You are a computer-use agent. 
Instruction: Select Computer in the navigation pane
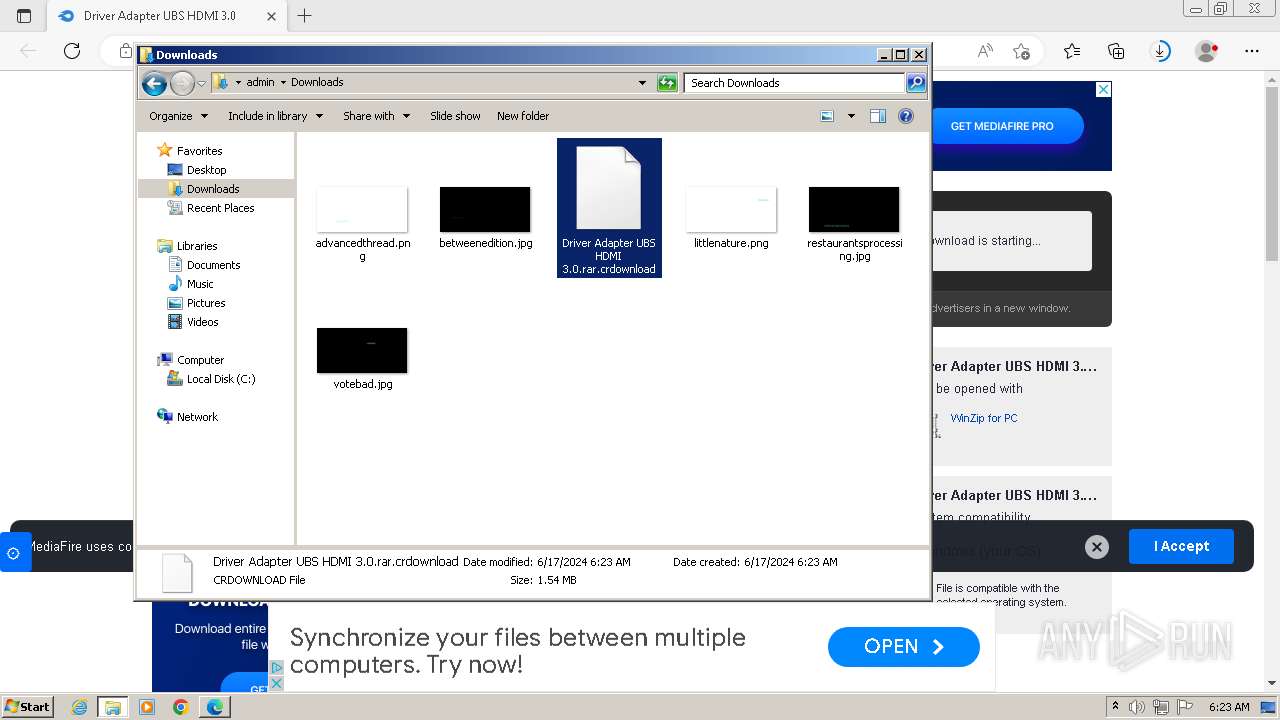(200, 360)
